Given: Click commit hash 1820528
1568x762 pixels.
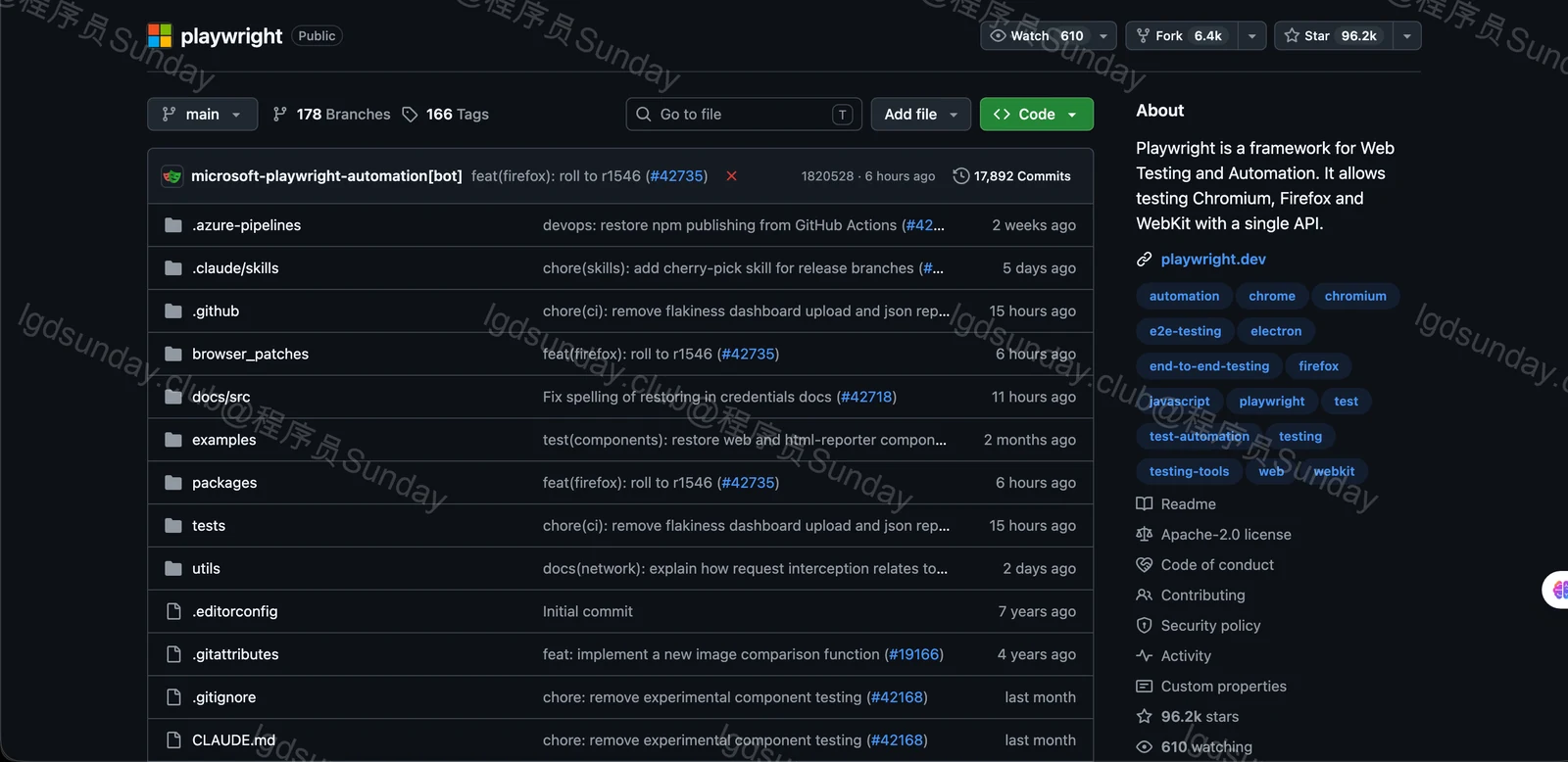Looking at the screenshot, I should (828, 176).
